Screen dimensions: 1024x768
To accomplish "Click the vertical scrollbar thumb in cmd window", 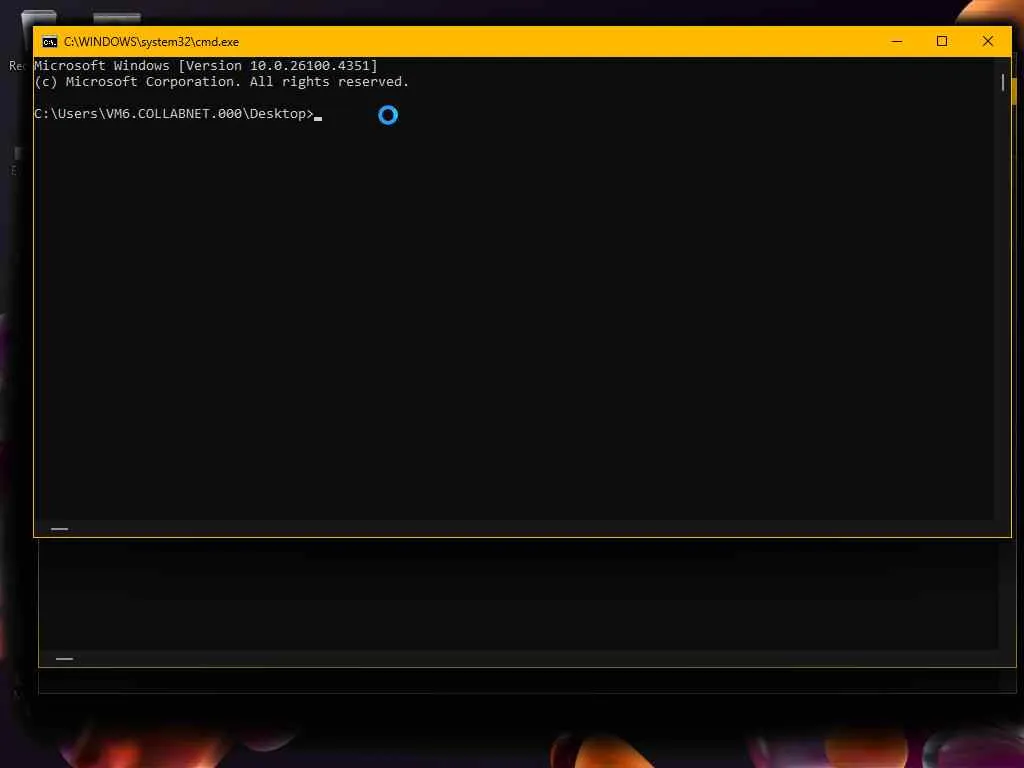I will click(1003, 82).
